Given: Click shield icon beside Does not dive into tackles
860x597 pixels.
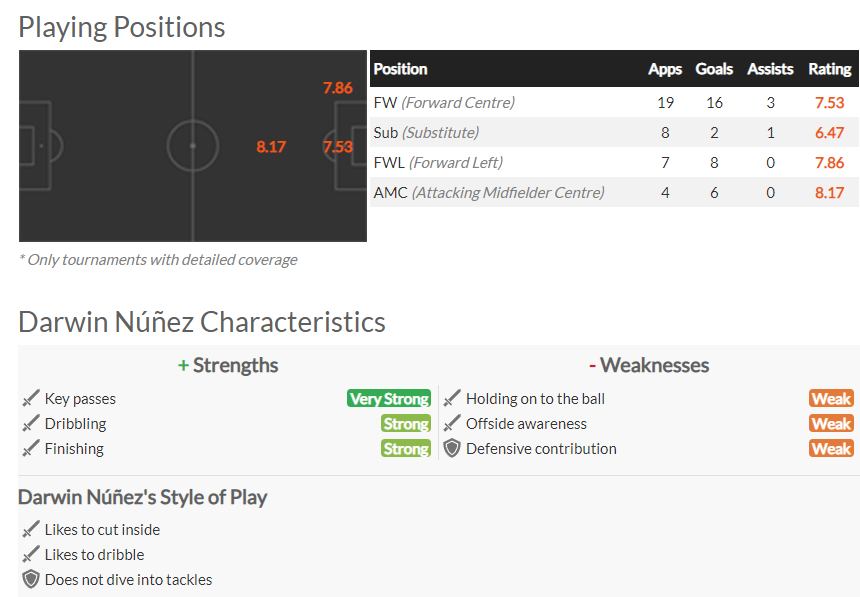Looking at the screenshot, I should (x=31, y=579).
